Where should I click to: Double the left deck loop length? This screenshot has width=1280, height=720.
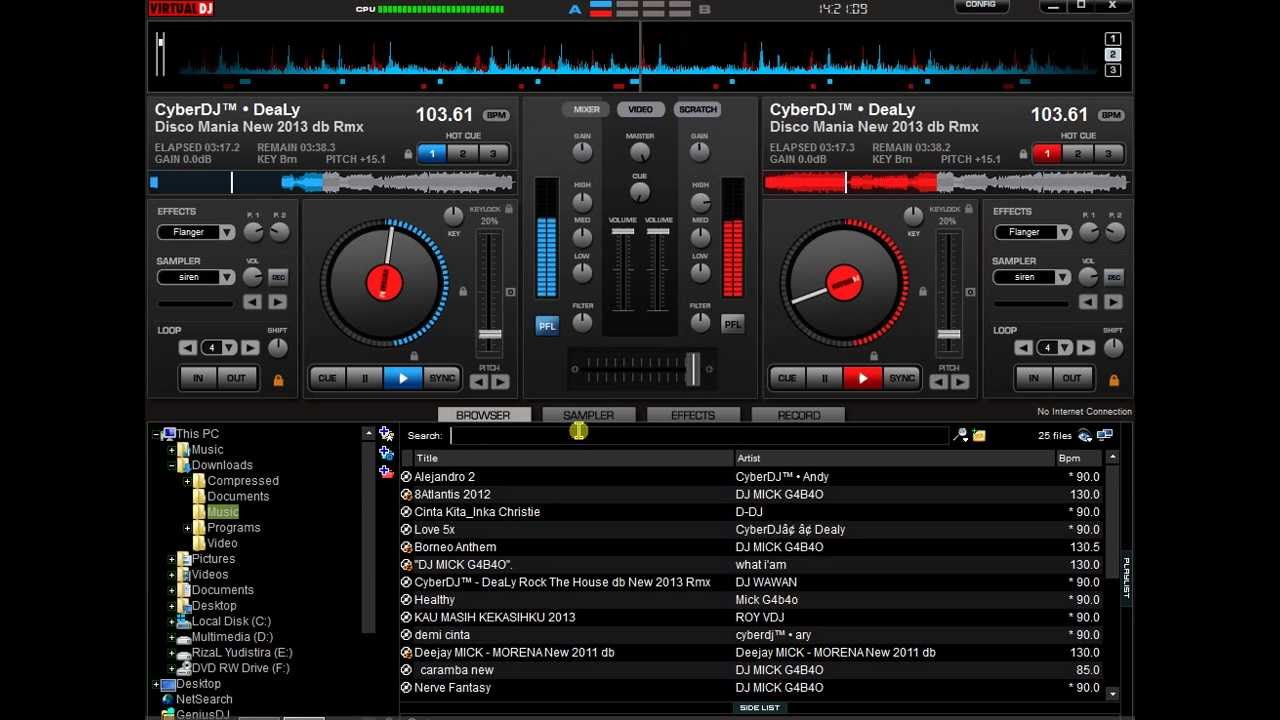pos(250,348)
